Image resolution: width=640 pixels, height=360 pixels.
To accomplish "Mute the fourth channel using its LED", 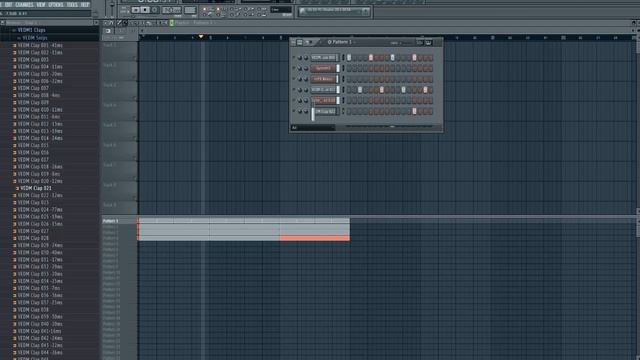I will (x=293, y=89).
